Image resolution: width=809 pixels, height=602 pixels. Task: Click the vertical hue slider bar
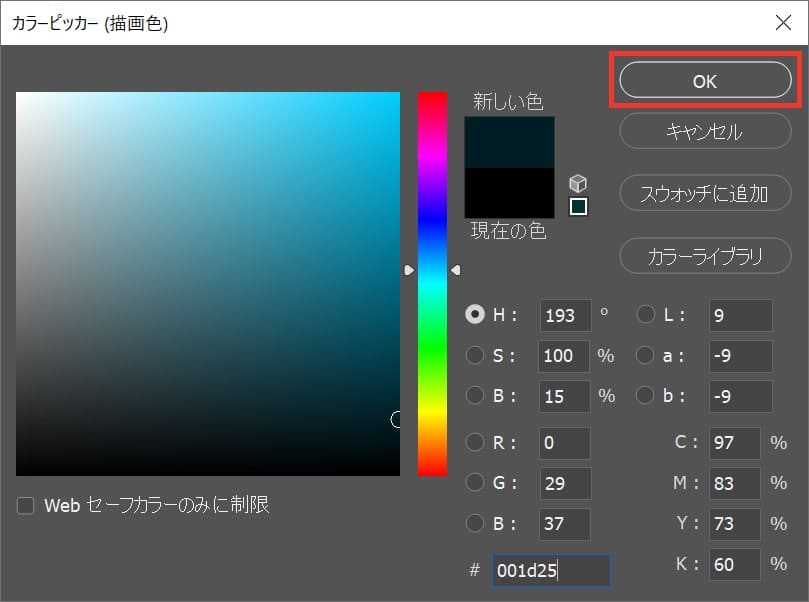[x=432, y=284]
